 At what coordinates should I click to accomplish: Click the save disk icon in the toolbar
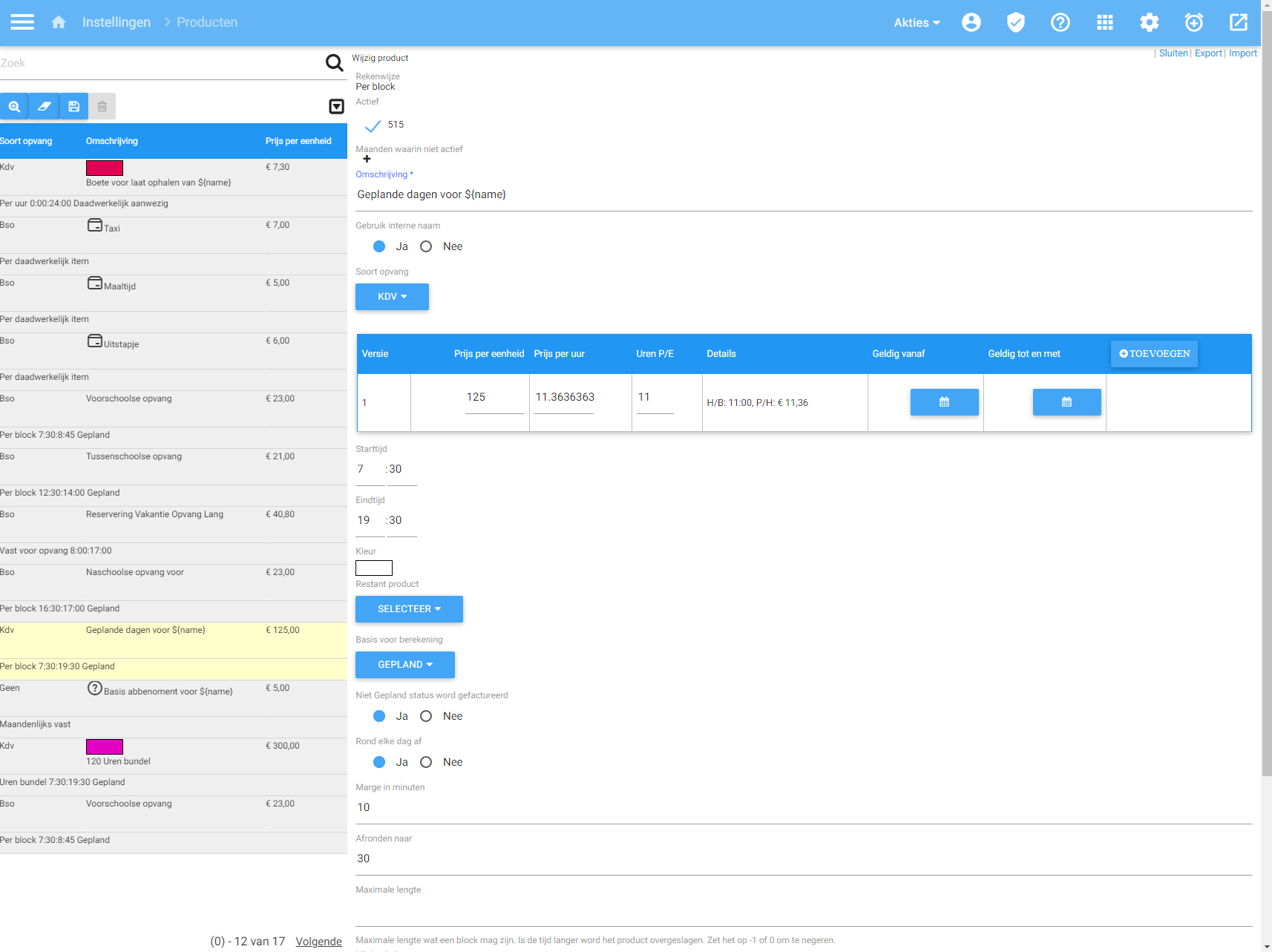coord(73,106)
